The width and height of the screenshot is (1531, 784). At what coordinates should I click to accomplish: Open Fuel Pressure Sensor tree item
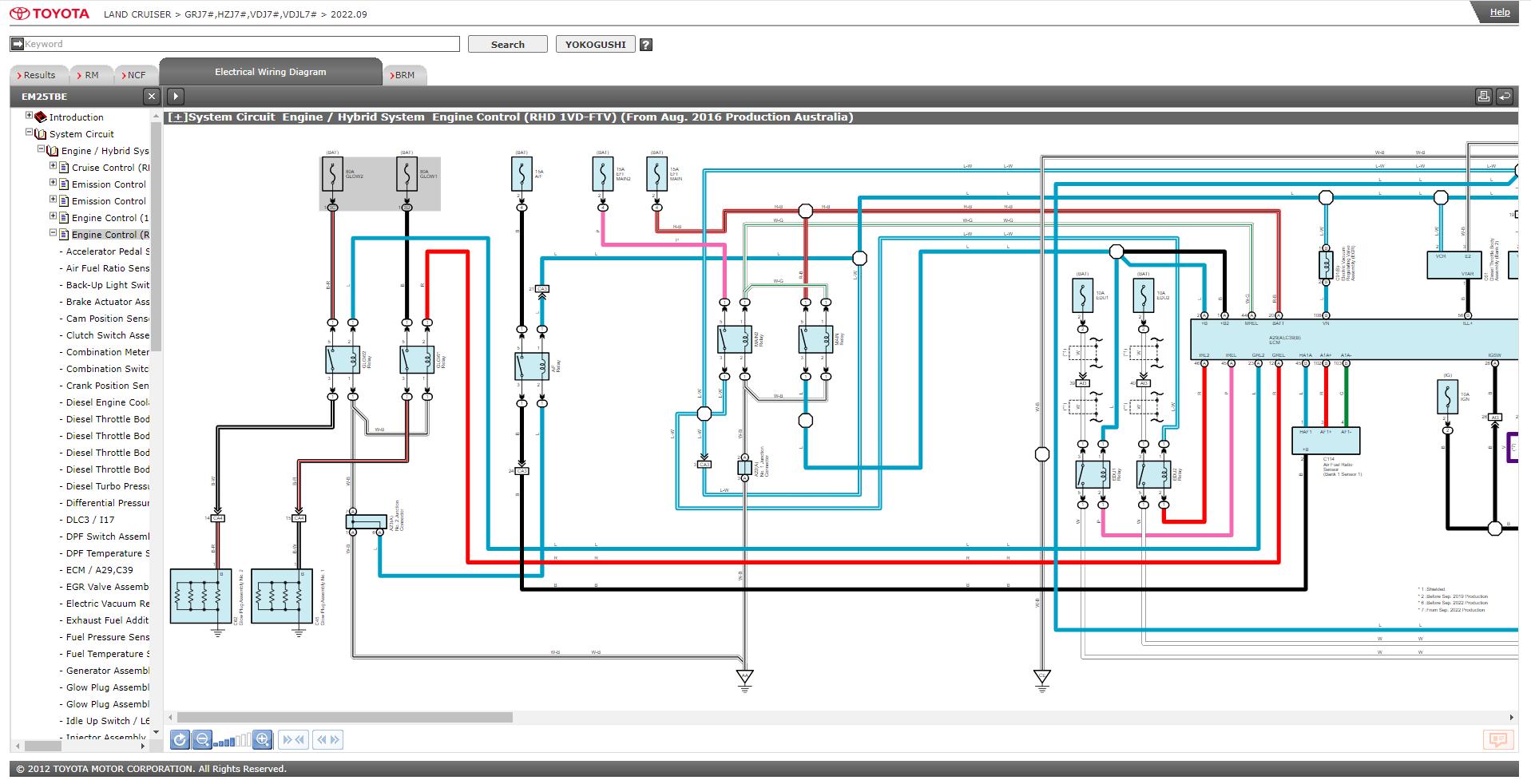pos(108,637)
